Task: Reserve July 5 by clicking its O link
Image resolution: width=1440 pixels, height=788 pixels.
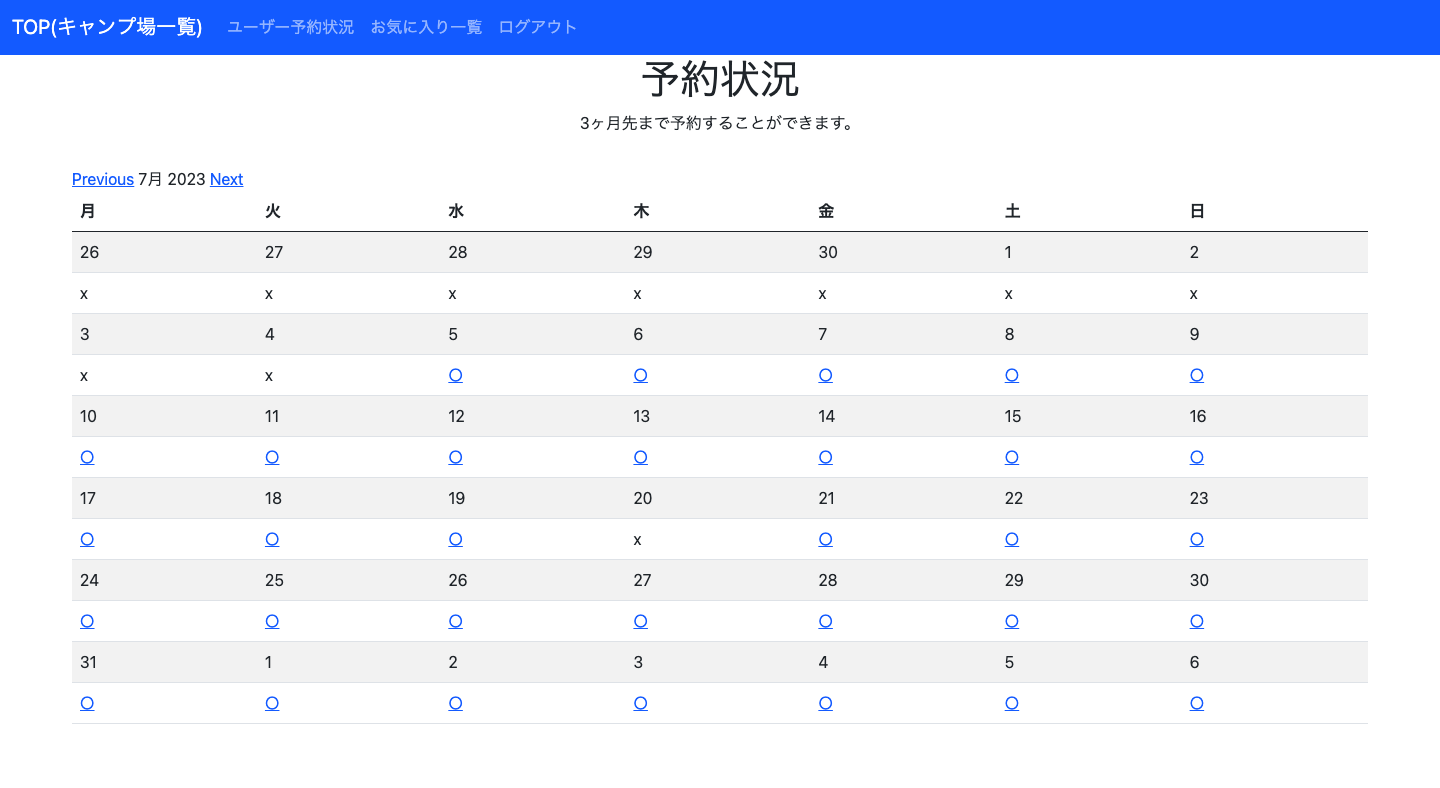Action: [455, 375]
